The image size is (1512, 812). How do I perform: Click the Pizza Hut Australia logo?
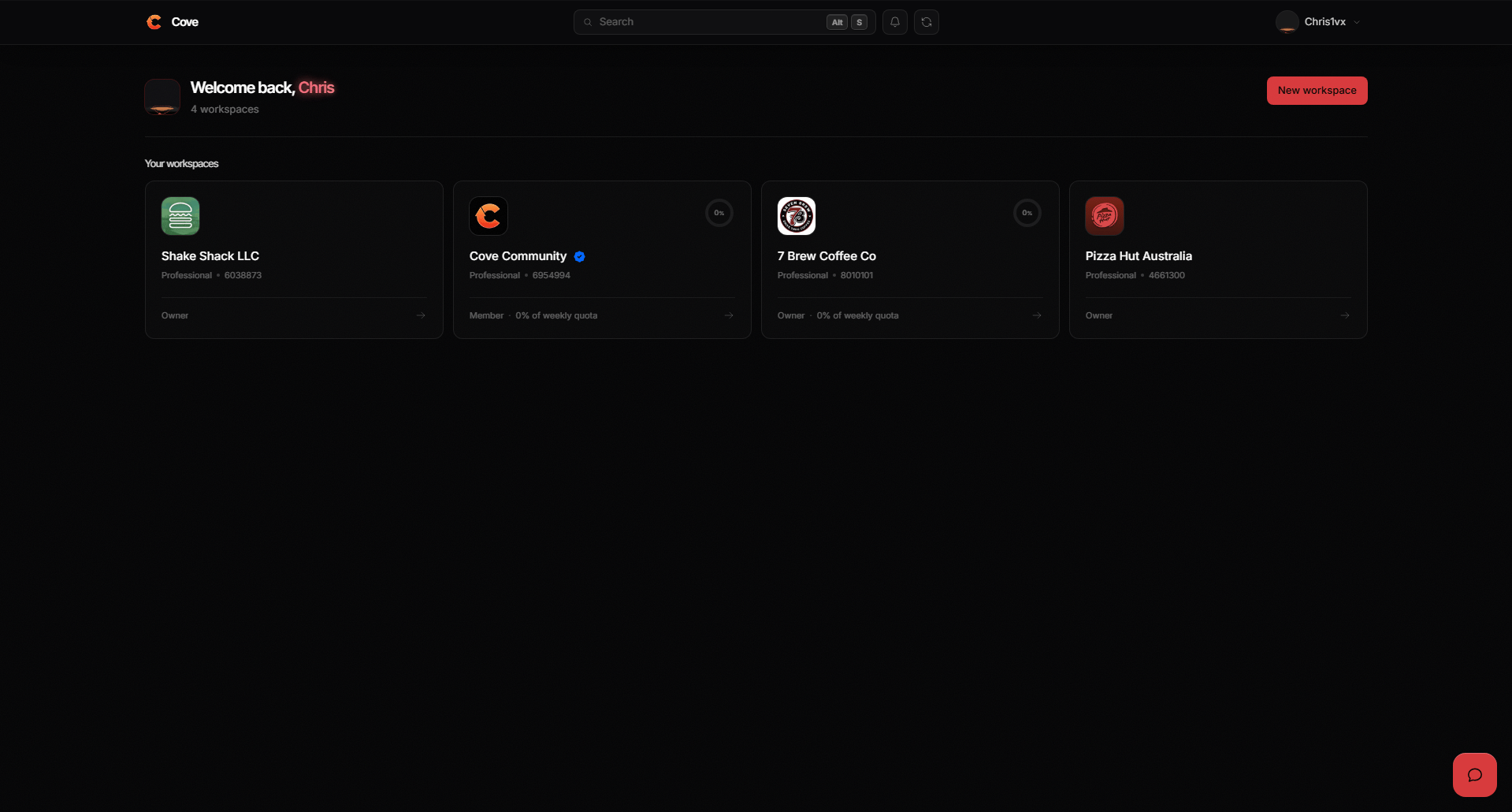click(1105, 216)
